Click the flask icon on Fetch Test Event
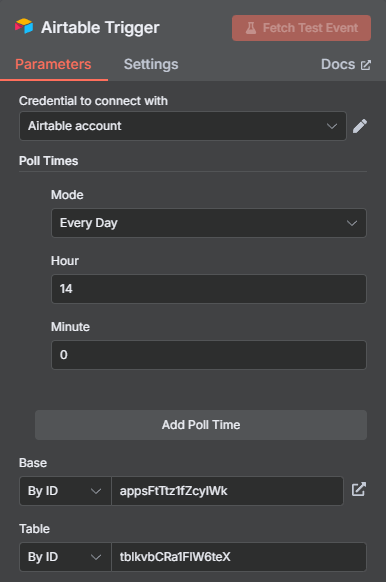 (251, 28)
